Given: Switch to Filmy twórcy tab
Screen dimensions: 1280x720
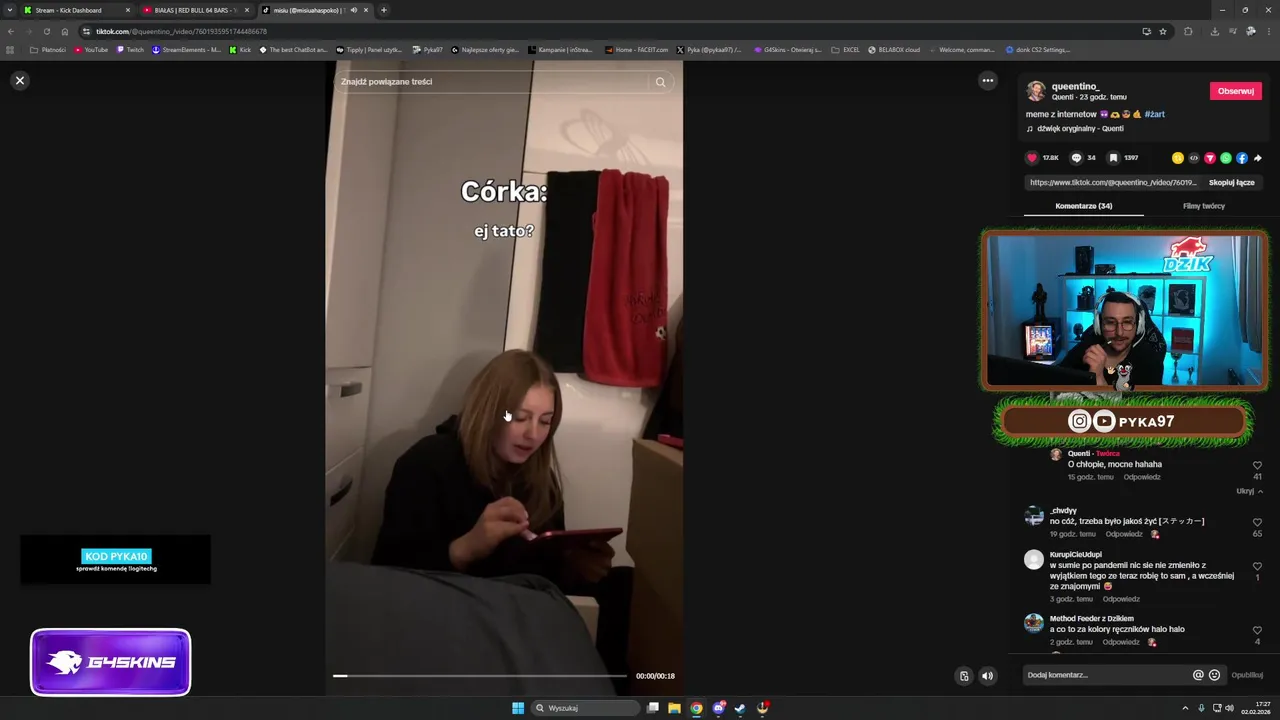Looking at the screenshot, I should [x=1203, y=206].
